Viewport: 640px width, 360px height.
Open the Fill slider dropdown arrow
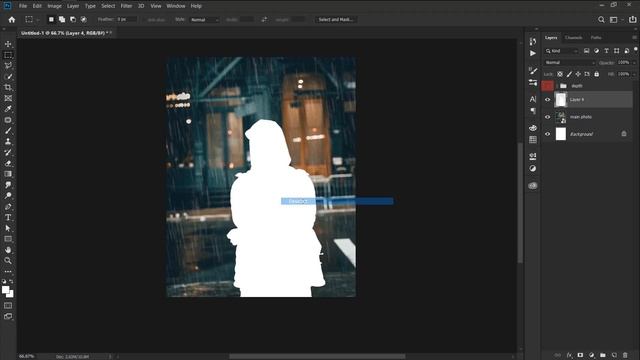634,74
